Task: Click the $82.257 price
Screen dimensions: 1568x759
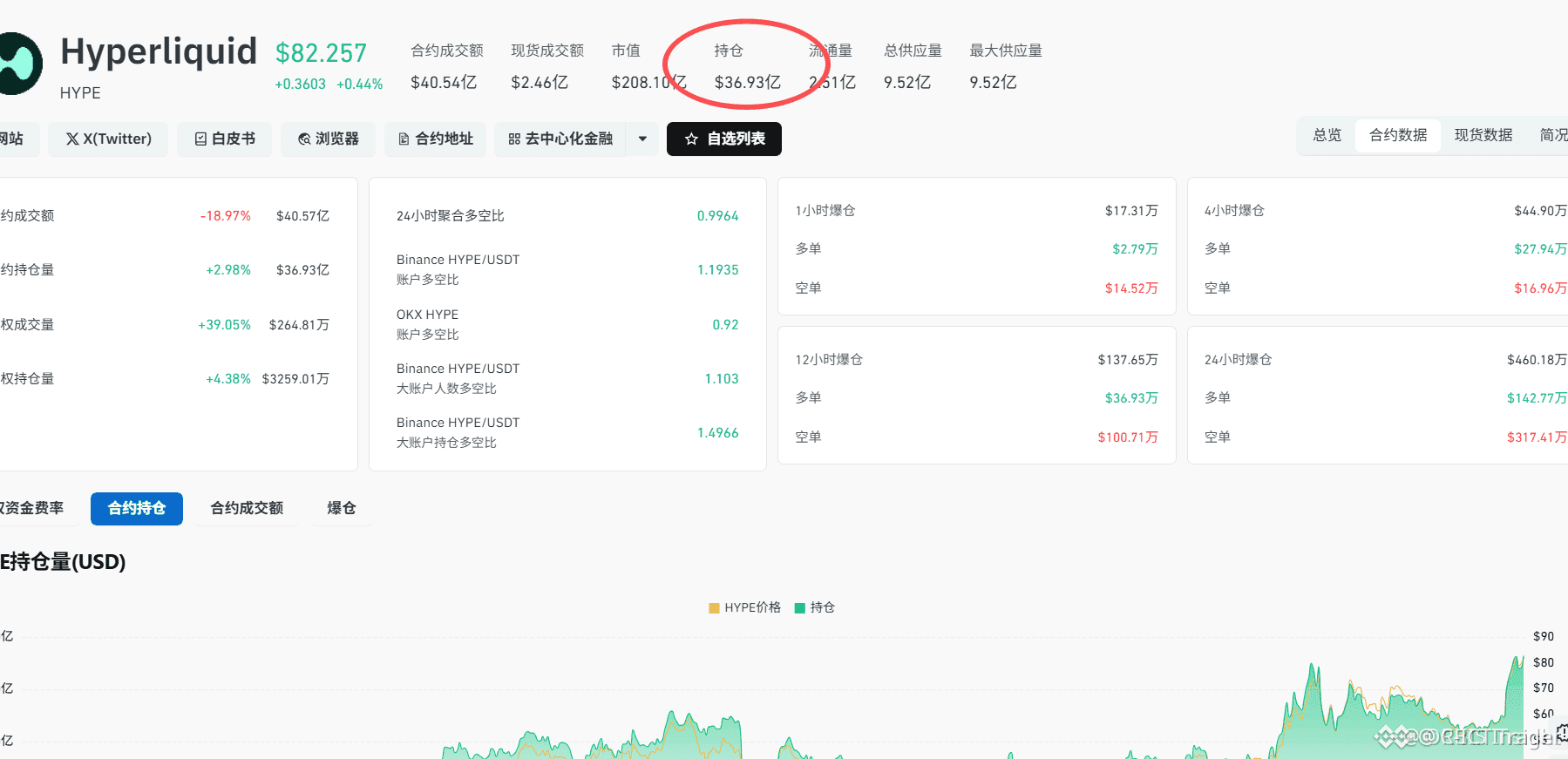Action: click(x=321, y=53)
